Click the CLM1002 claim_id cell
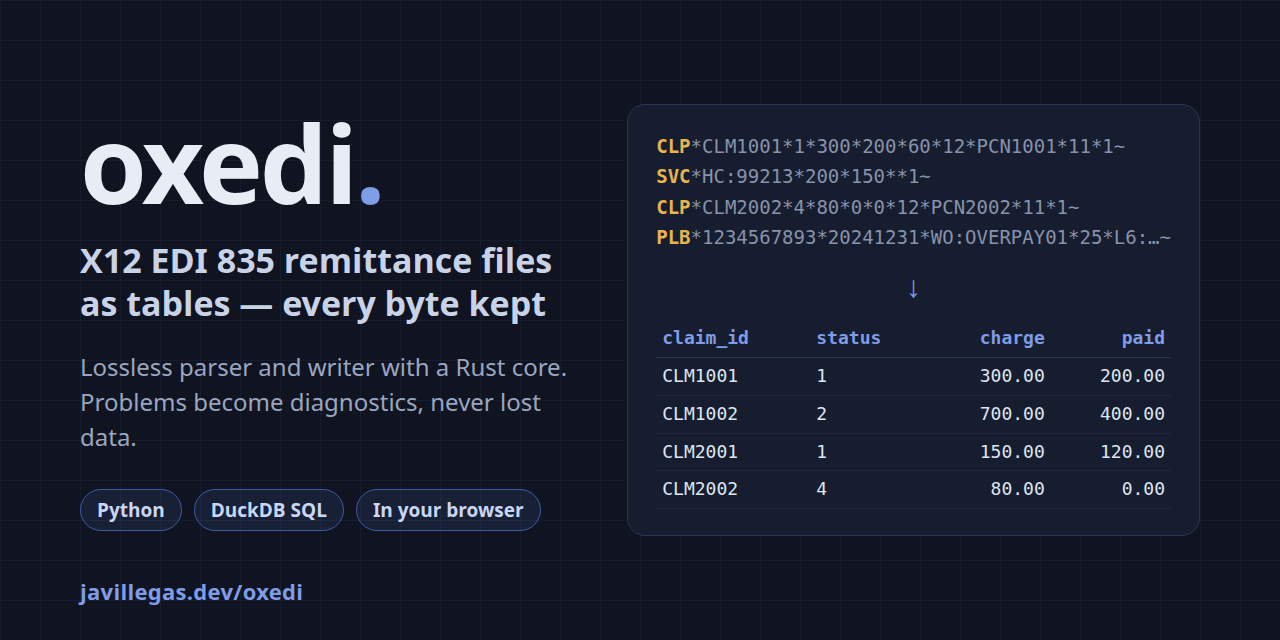The height and width of the screenshot is (640, 1280). point(700,414)
